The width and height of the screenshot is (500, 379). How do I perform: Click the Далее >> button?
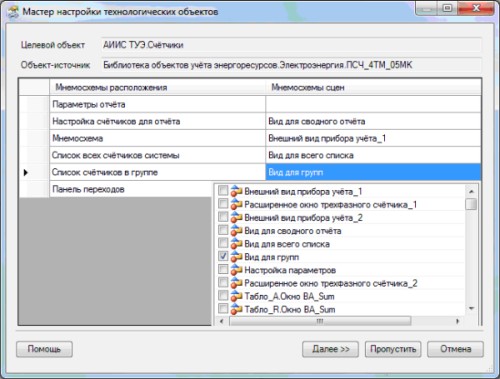(x=330, y=349)
